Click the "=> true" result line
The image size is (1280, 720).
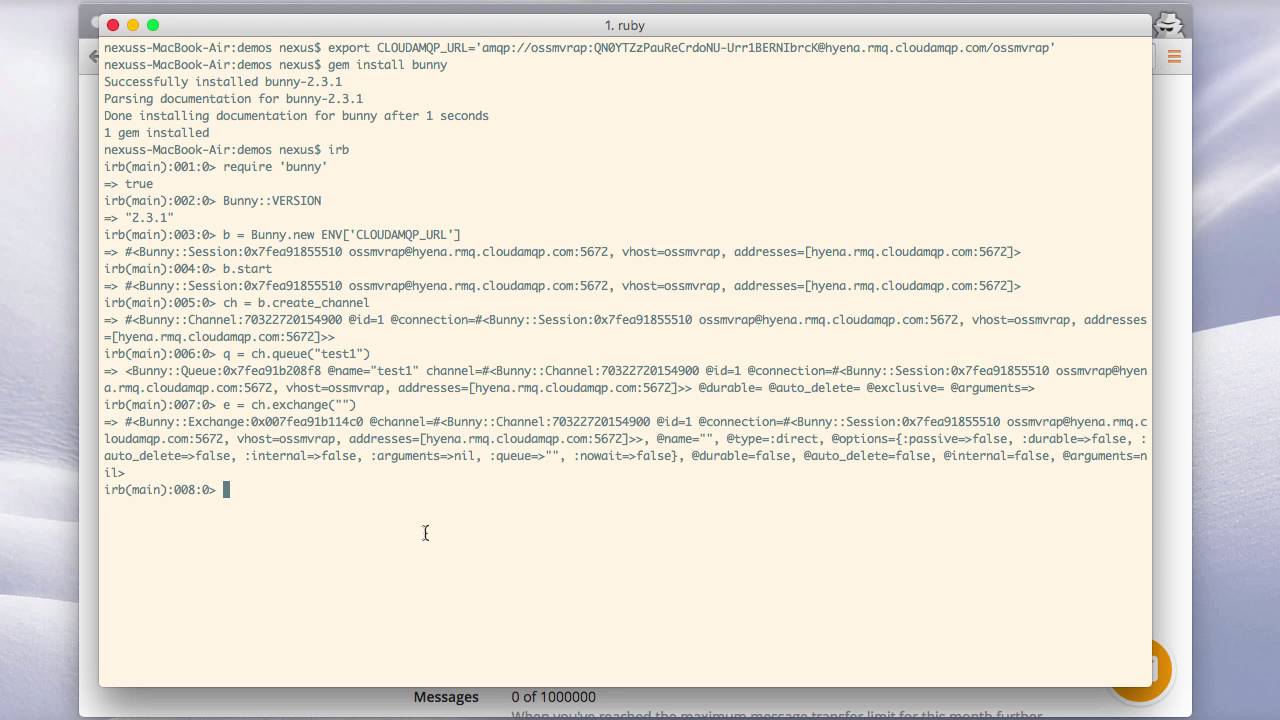coord(129,184)
